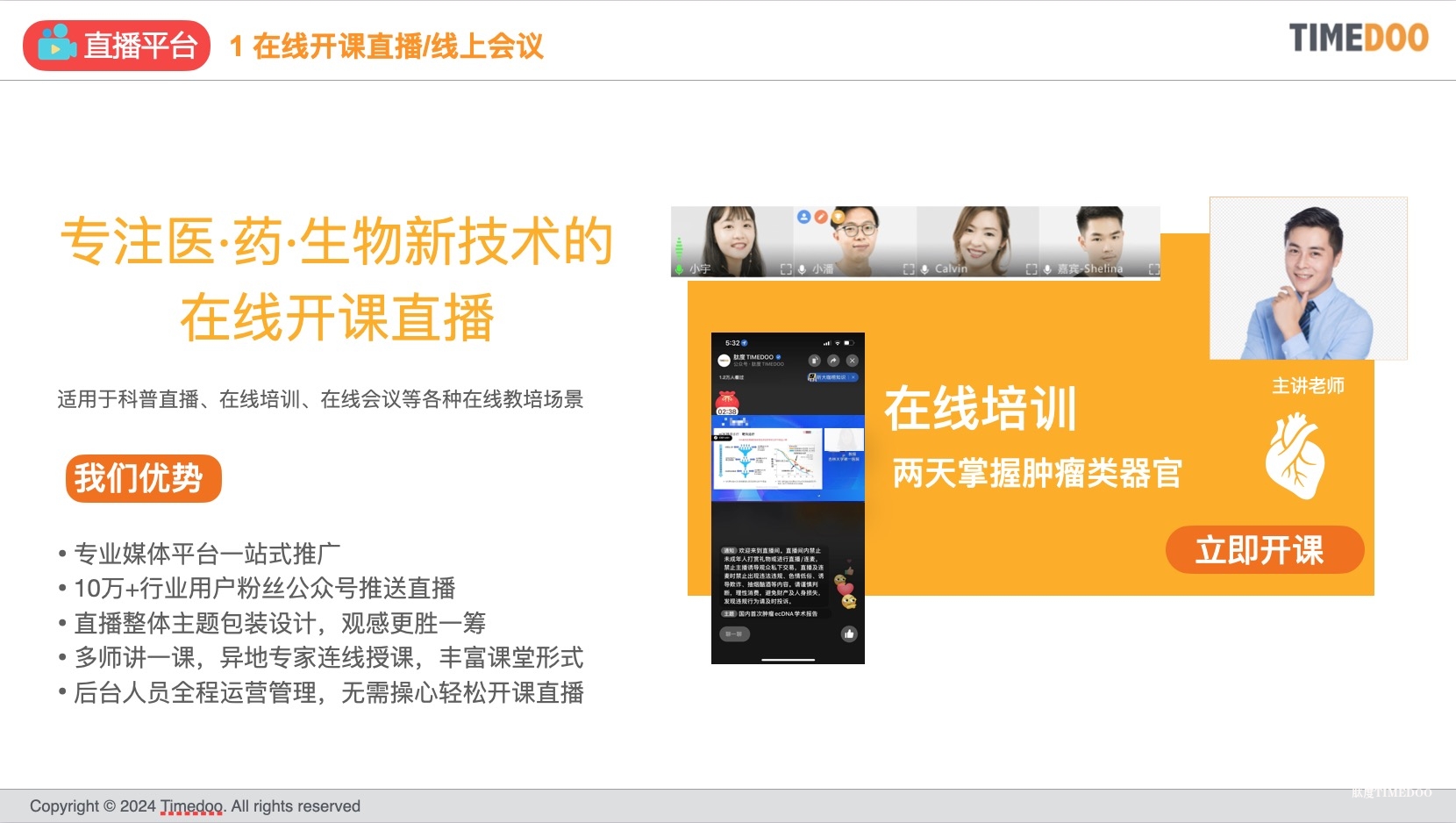Tap the 02:38 timer in the phone

(727, 411)
